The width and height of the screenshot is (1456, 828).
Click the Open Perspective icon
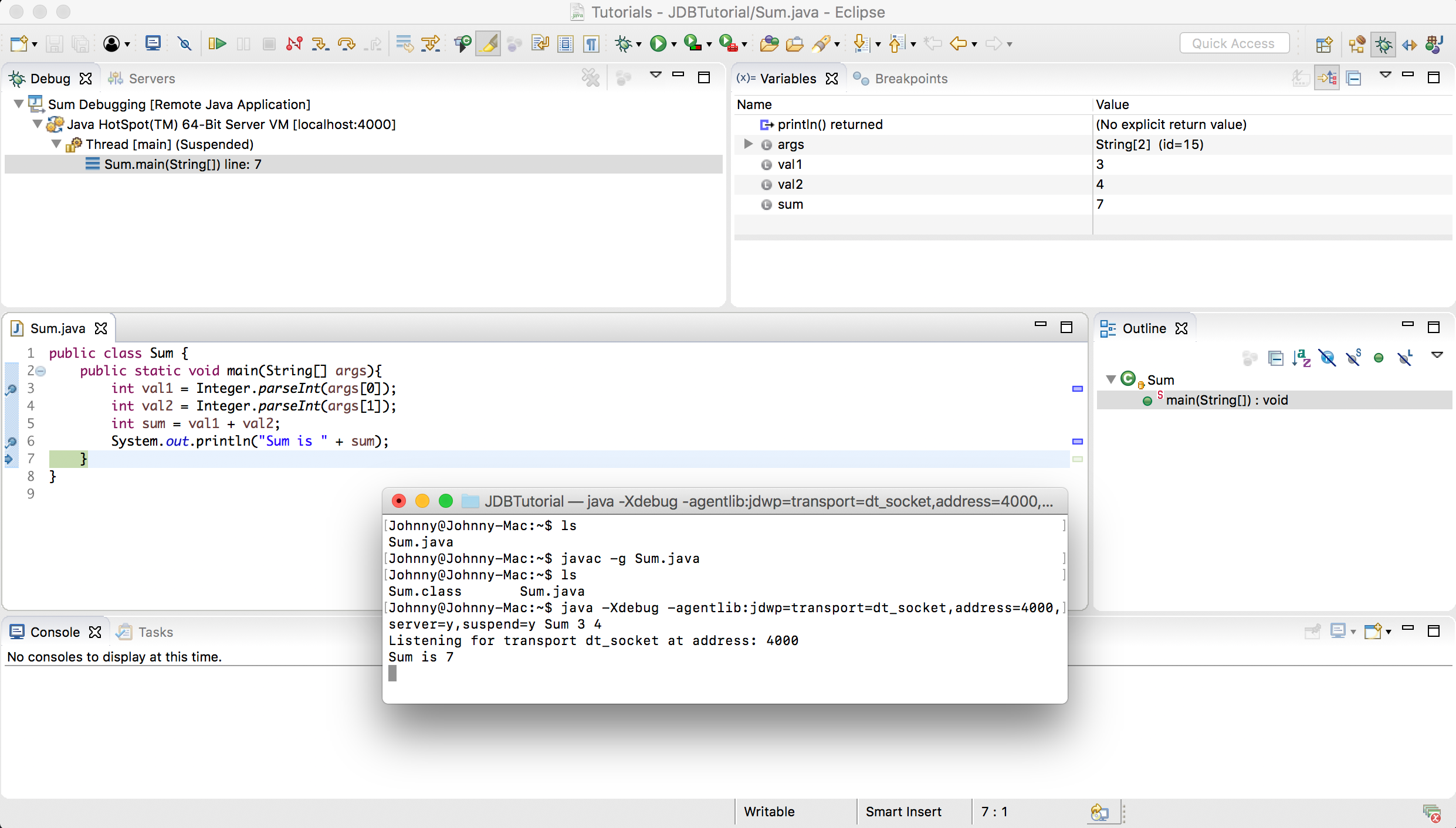pyautogui.click(x=1324, y=44)
